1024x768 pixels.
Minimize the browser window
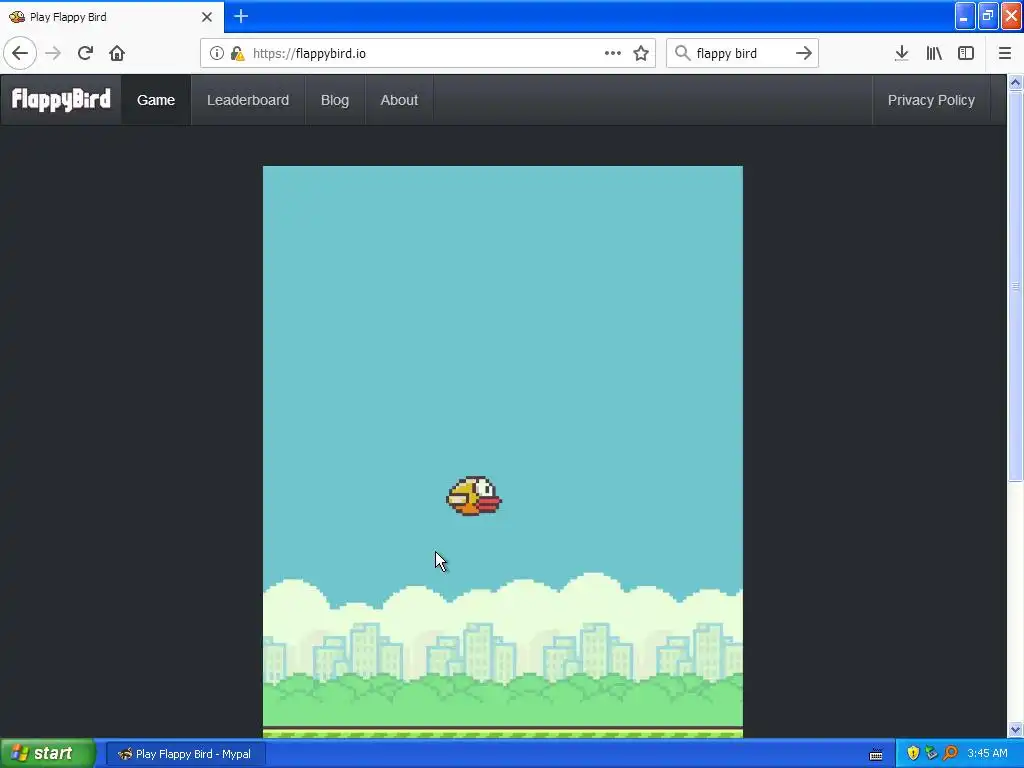pyautogui.click(x=965, y=17)
